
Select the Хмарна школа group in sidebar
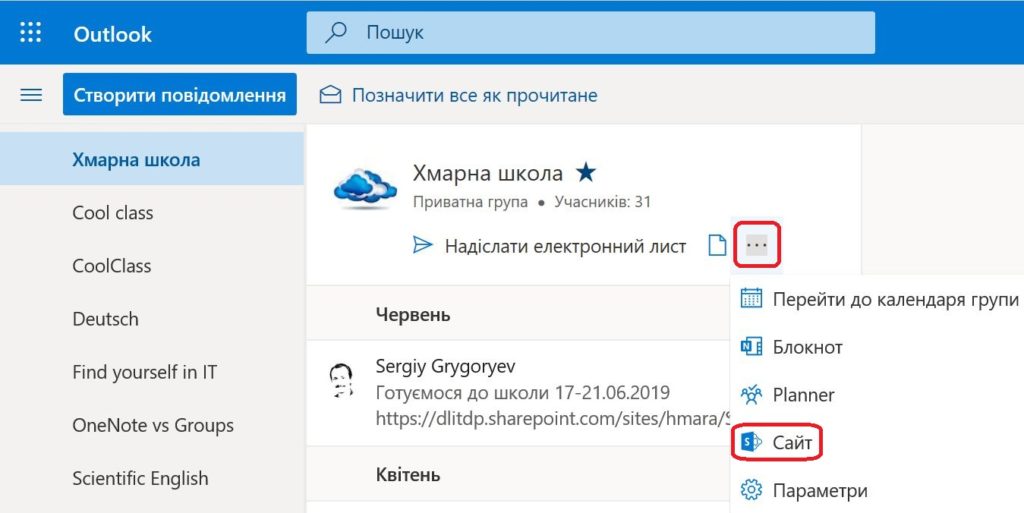click(152, 159)
